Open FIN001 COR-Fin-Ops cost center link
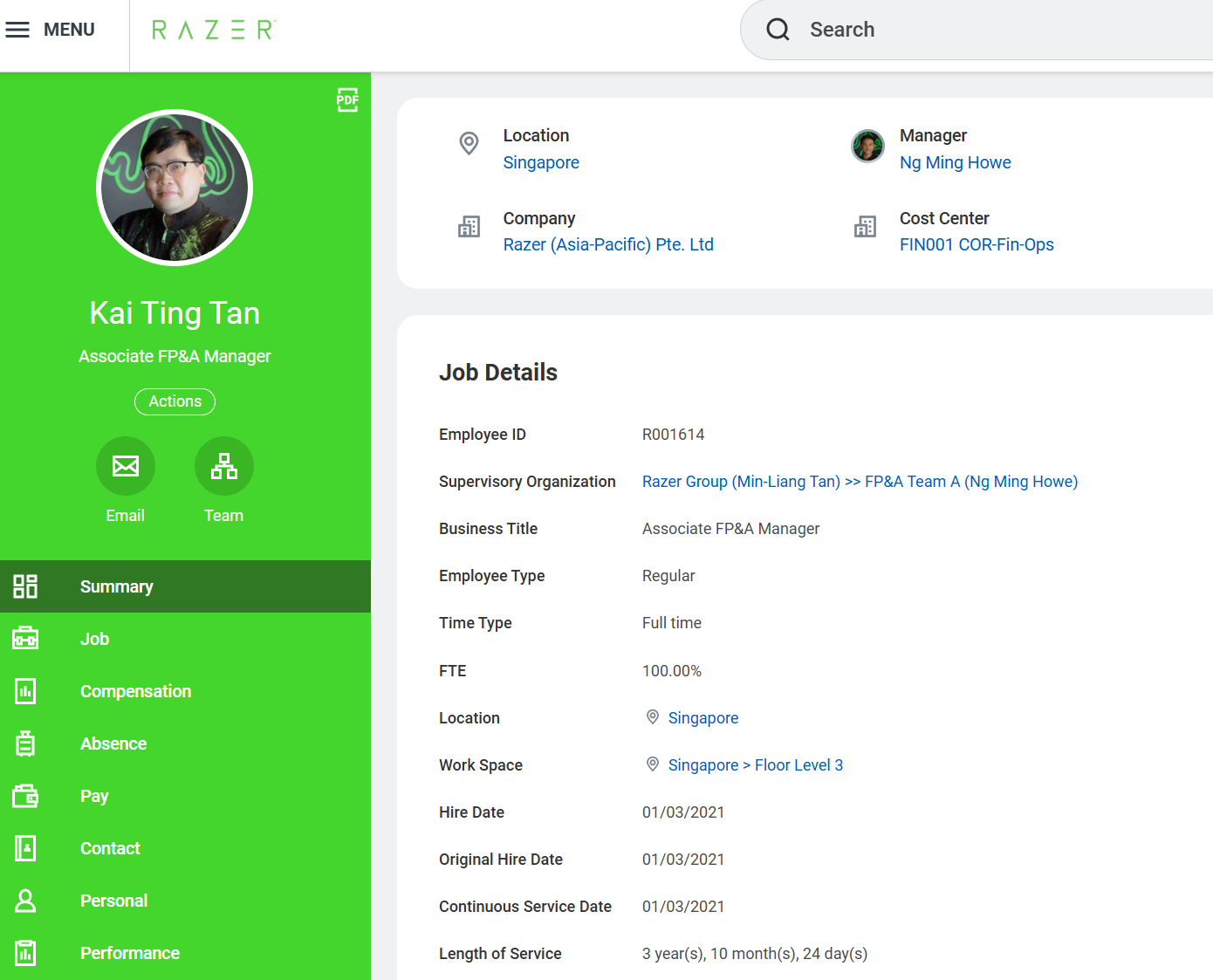The width and height of the screenshot is (1213, 980). click(x=977, y=244)
